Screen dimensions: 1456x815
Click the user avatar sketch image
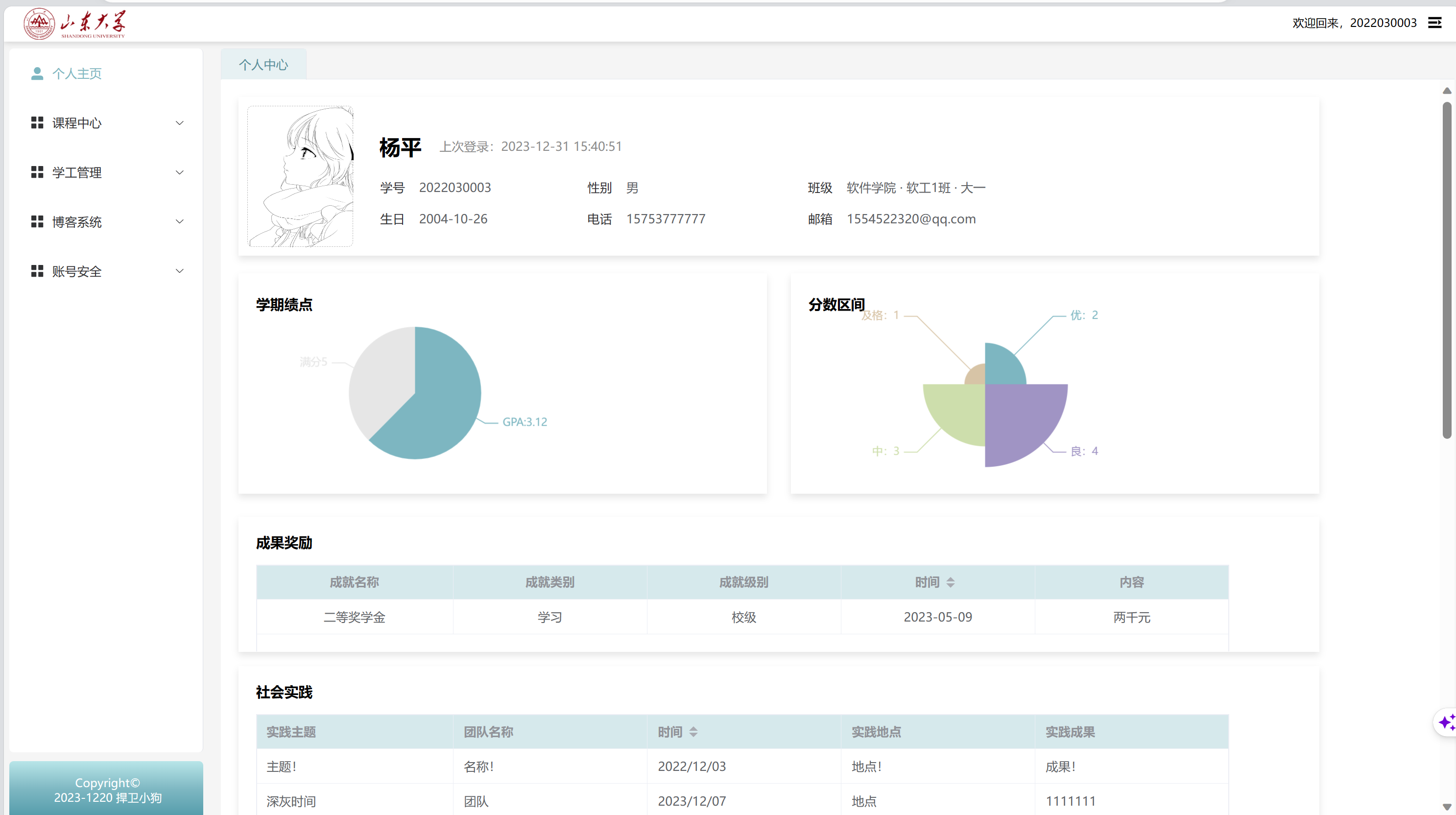pos(300,176)
